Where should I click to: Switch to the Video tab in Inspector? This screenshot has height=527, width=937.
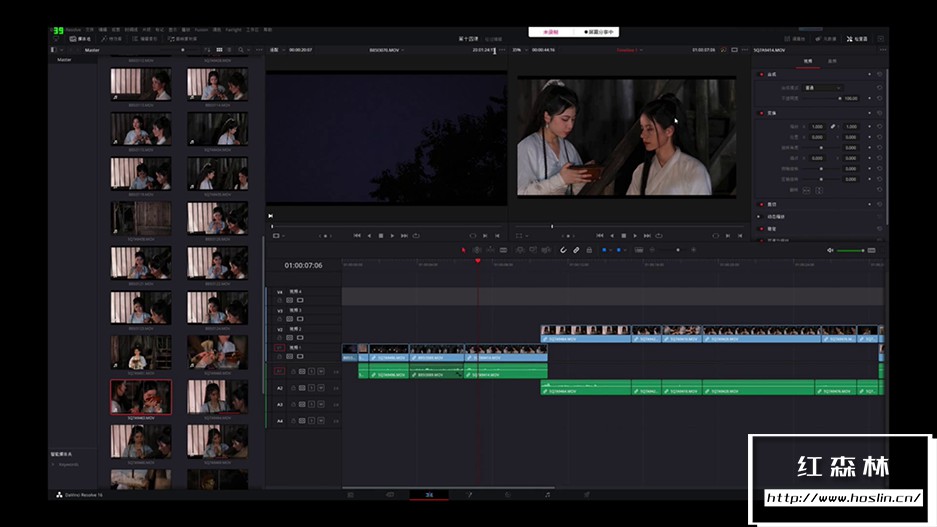tap(808, 61)
